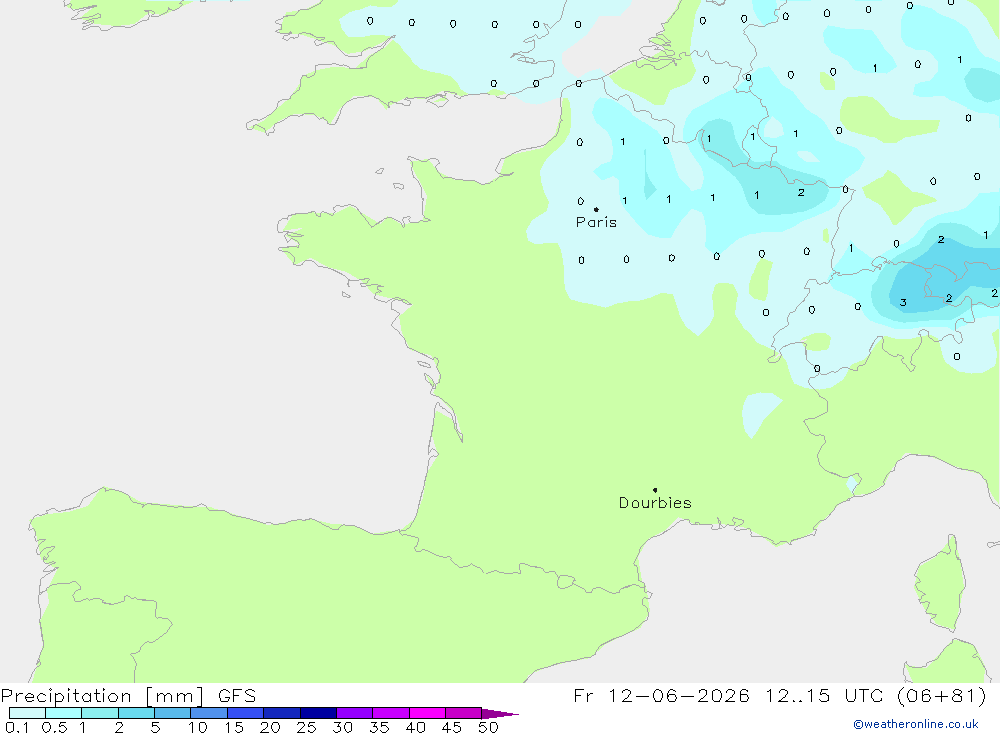Click the Dourbies city label
The width and height of the screenshot is (1000, 733).
tap(655, 503)
